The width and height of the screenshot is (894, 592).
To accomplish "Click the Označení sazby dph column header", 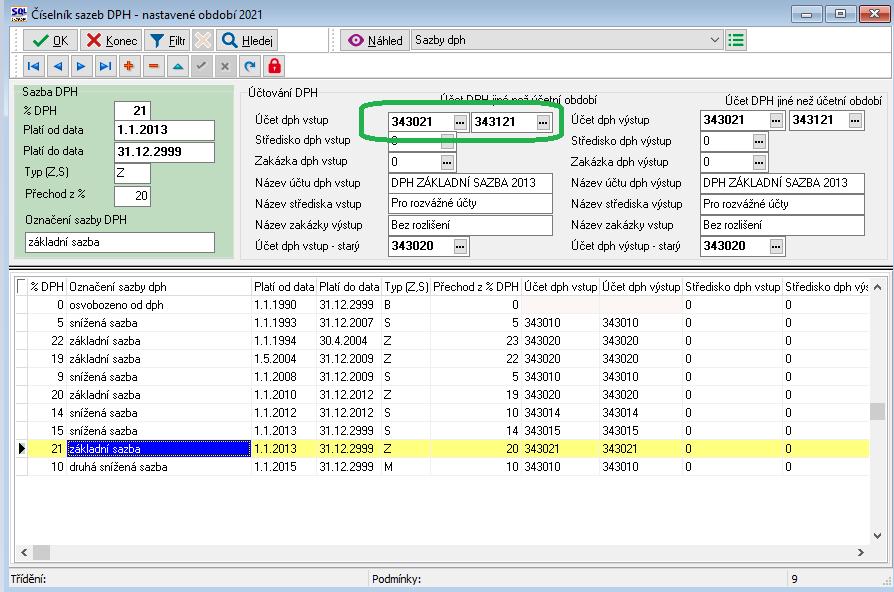I will [159, 287].
